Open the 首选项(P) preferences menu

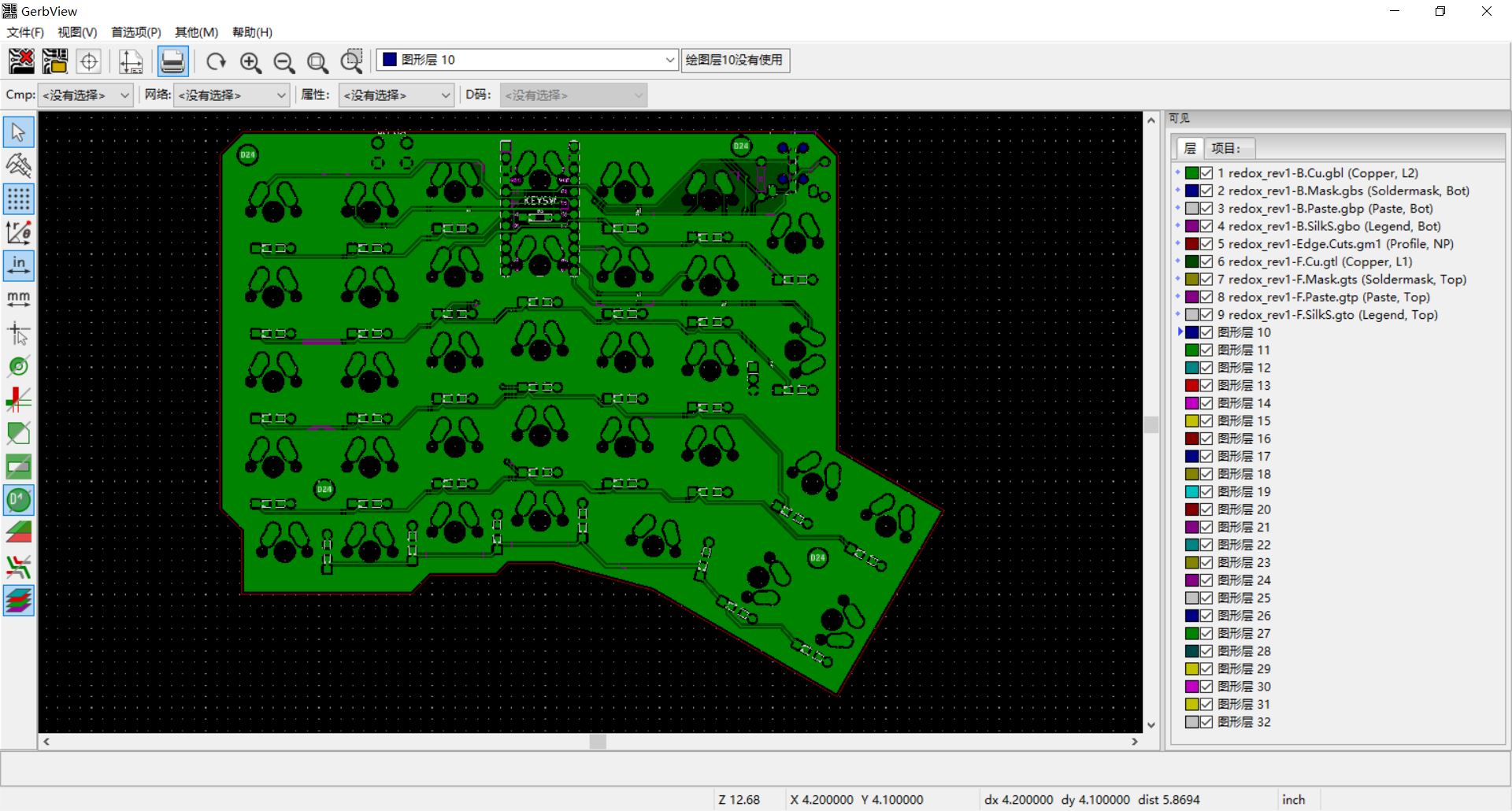click(x=135, y=32)
